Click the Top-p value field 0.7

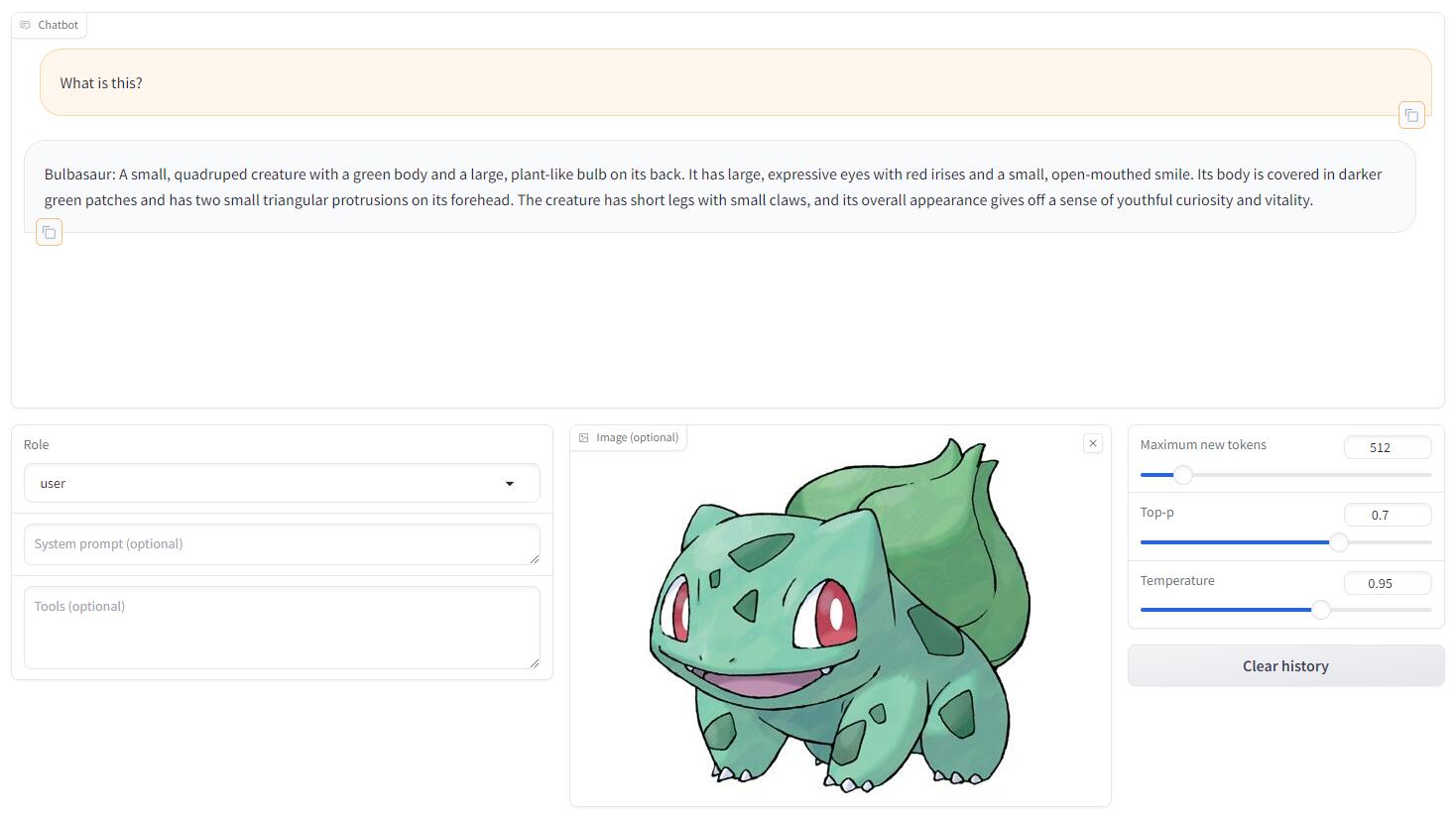(x=1388, y=515)
